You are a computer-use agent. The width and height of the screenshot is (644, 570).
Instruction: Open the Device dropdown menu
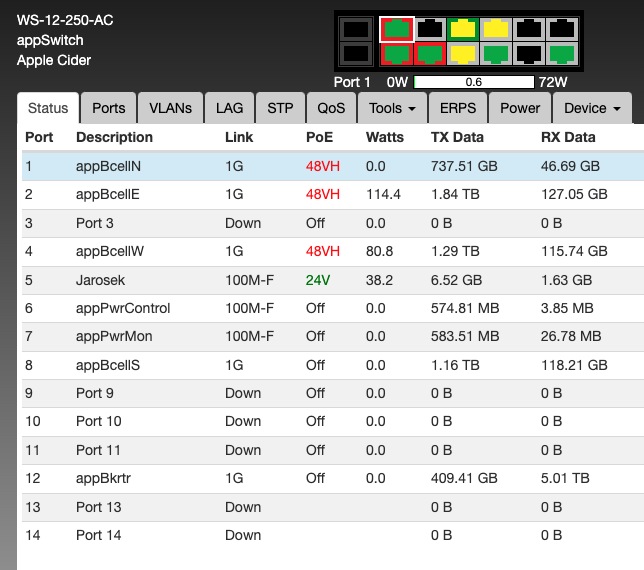[x=593, y=108]
